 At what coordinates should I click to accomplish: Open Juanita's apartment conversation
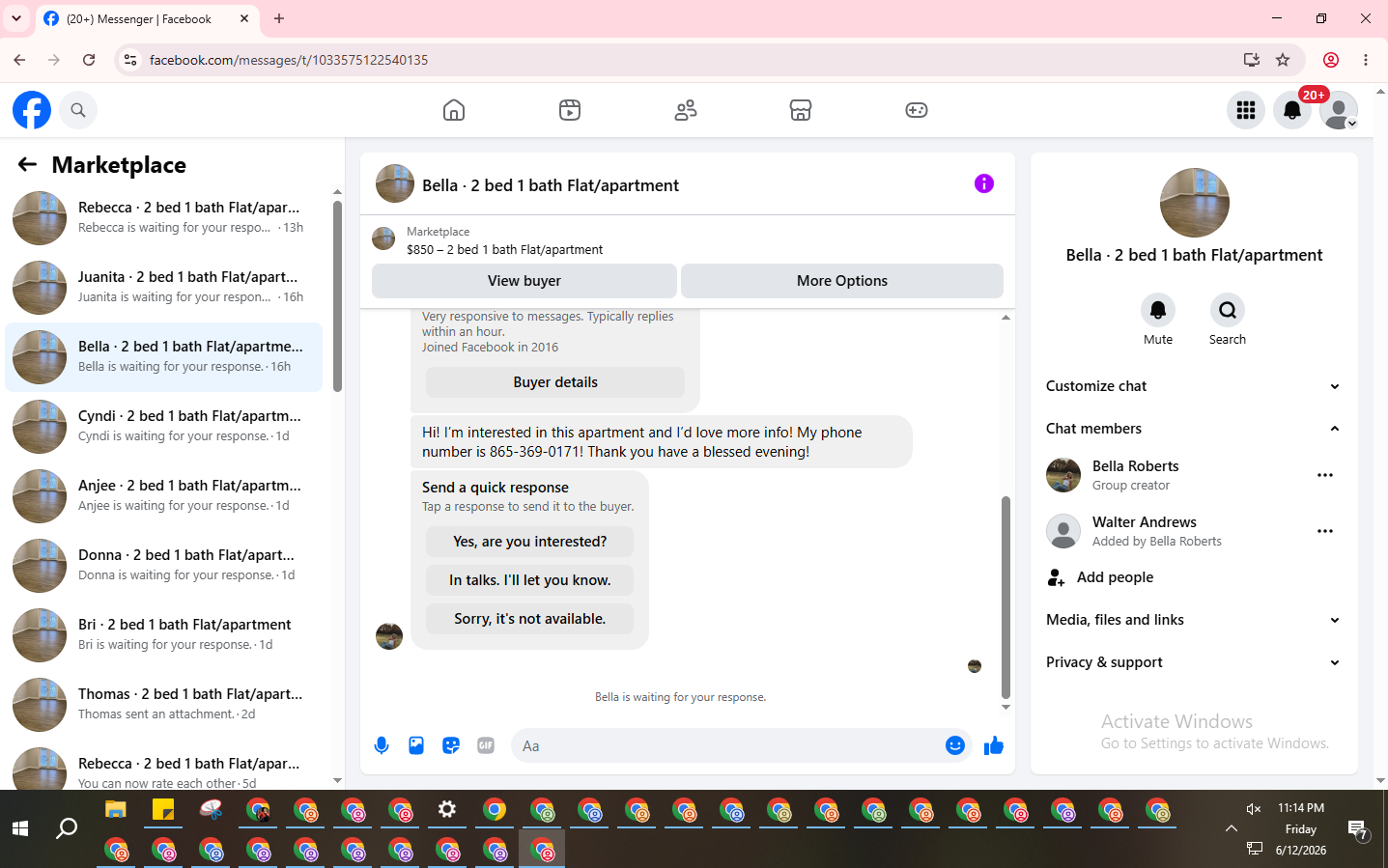[164, 288]
